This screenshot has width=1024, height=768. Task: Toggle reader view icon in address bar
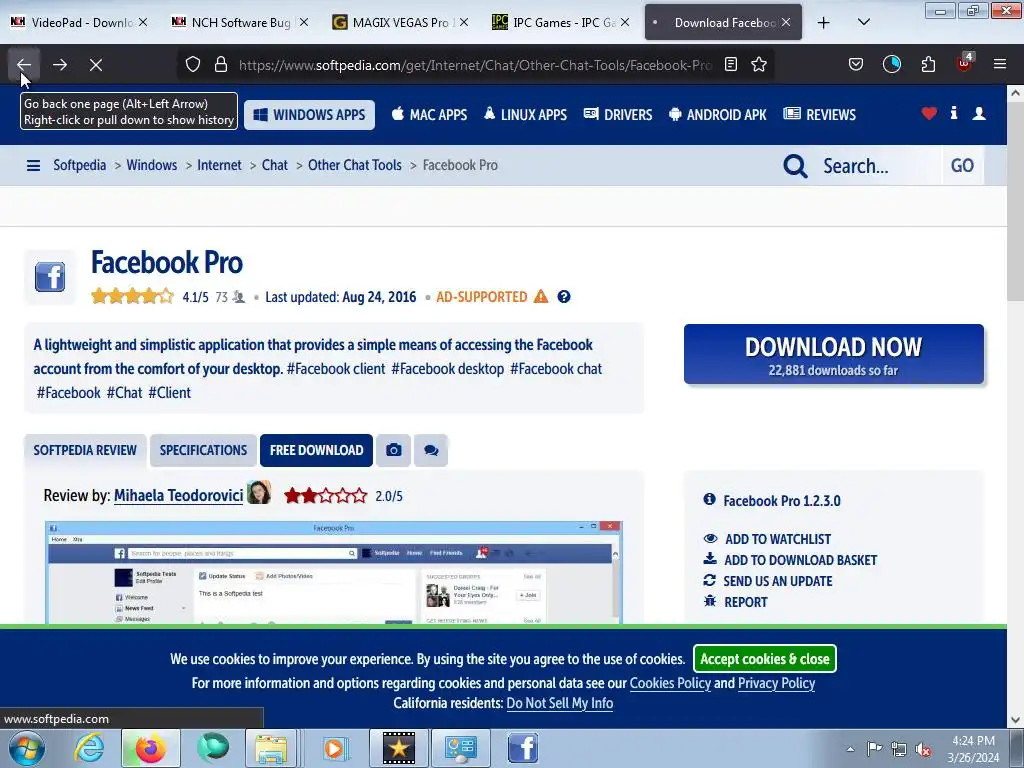[731, 64]
